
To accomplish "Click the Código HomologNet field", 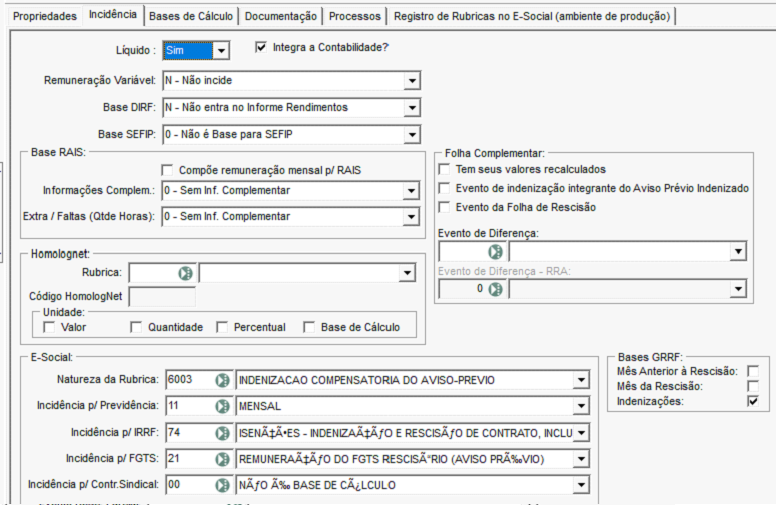I will point(162,297).
